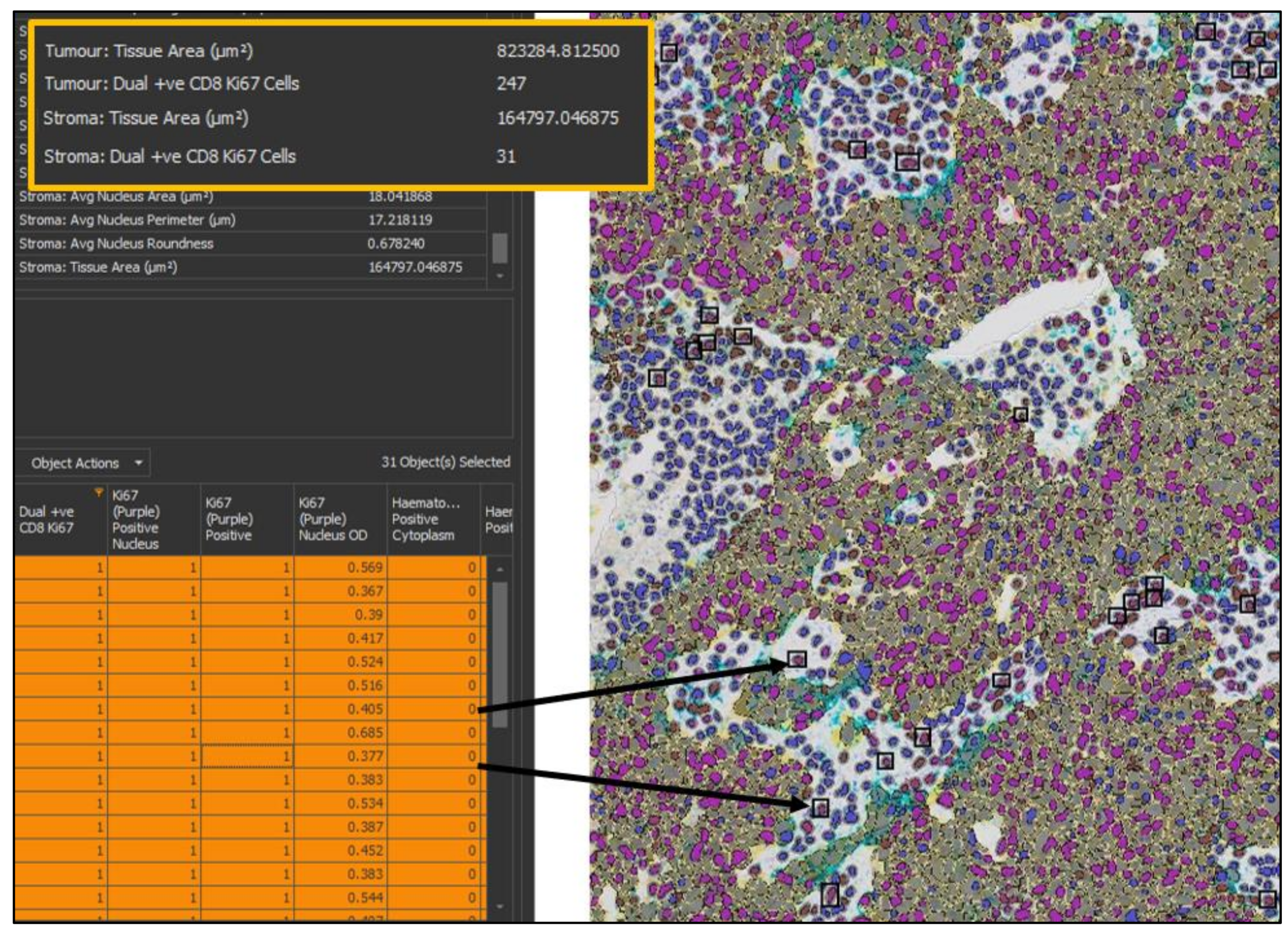Click the boxed cell the upper arrow points to
The height and width of the screenshot is (936, 1288).
[796, 660]
